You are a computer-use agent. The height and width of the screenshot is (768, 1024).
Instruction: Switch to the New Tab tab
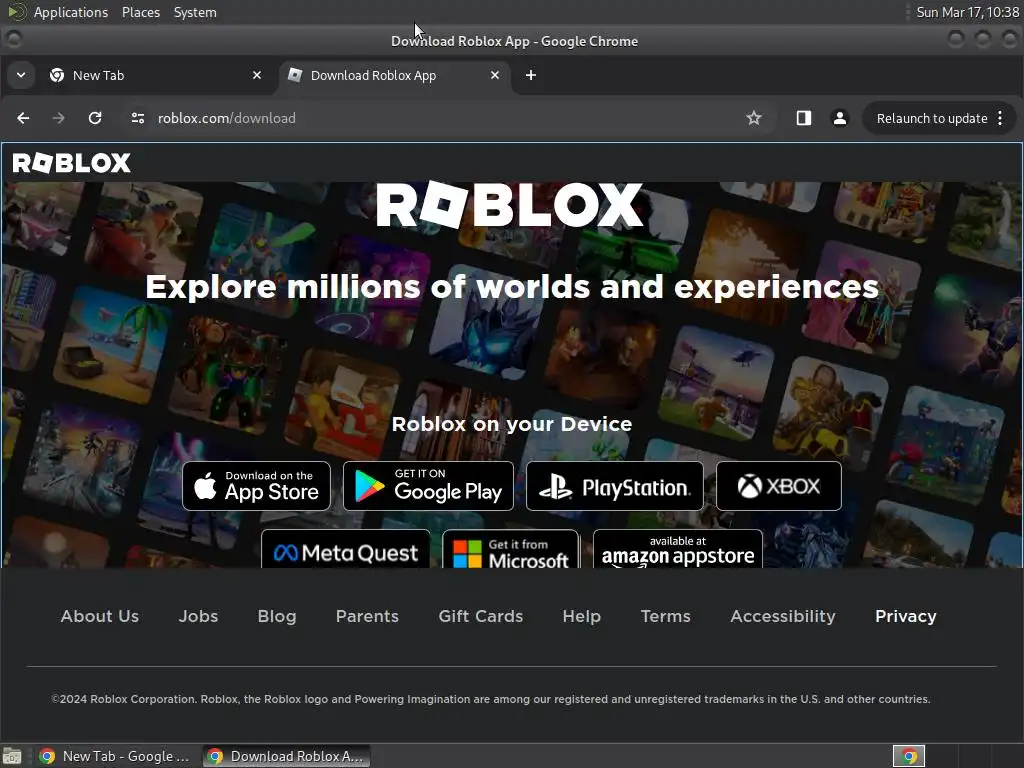coord(155,75)
